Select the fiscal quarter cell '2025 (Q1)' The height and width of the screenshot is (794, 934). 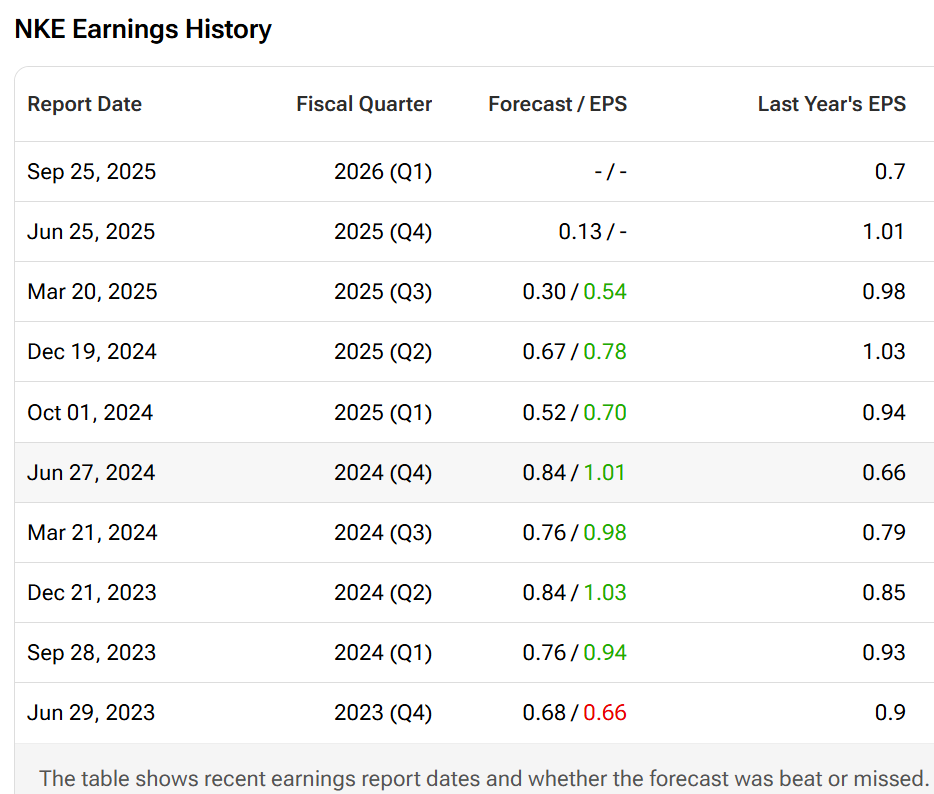[383, 413]
